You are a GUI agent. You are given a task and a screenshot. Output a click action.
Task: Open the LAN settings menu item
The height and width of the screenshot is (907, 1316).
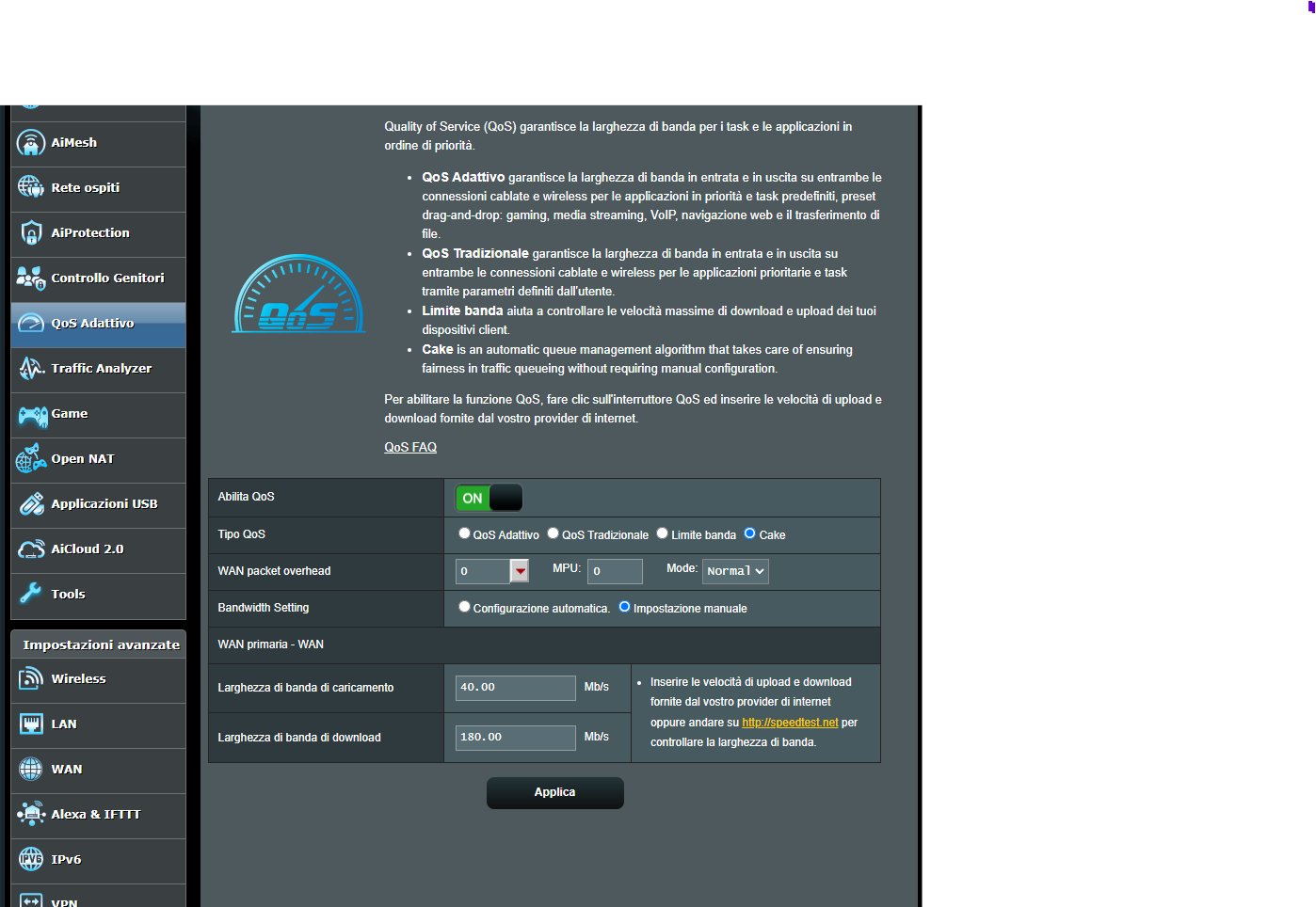coord(98,725)
